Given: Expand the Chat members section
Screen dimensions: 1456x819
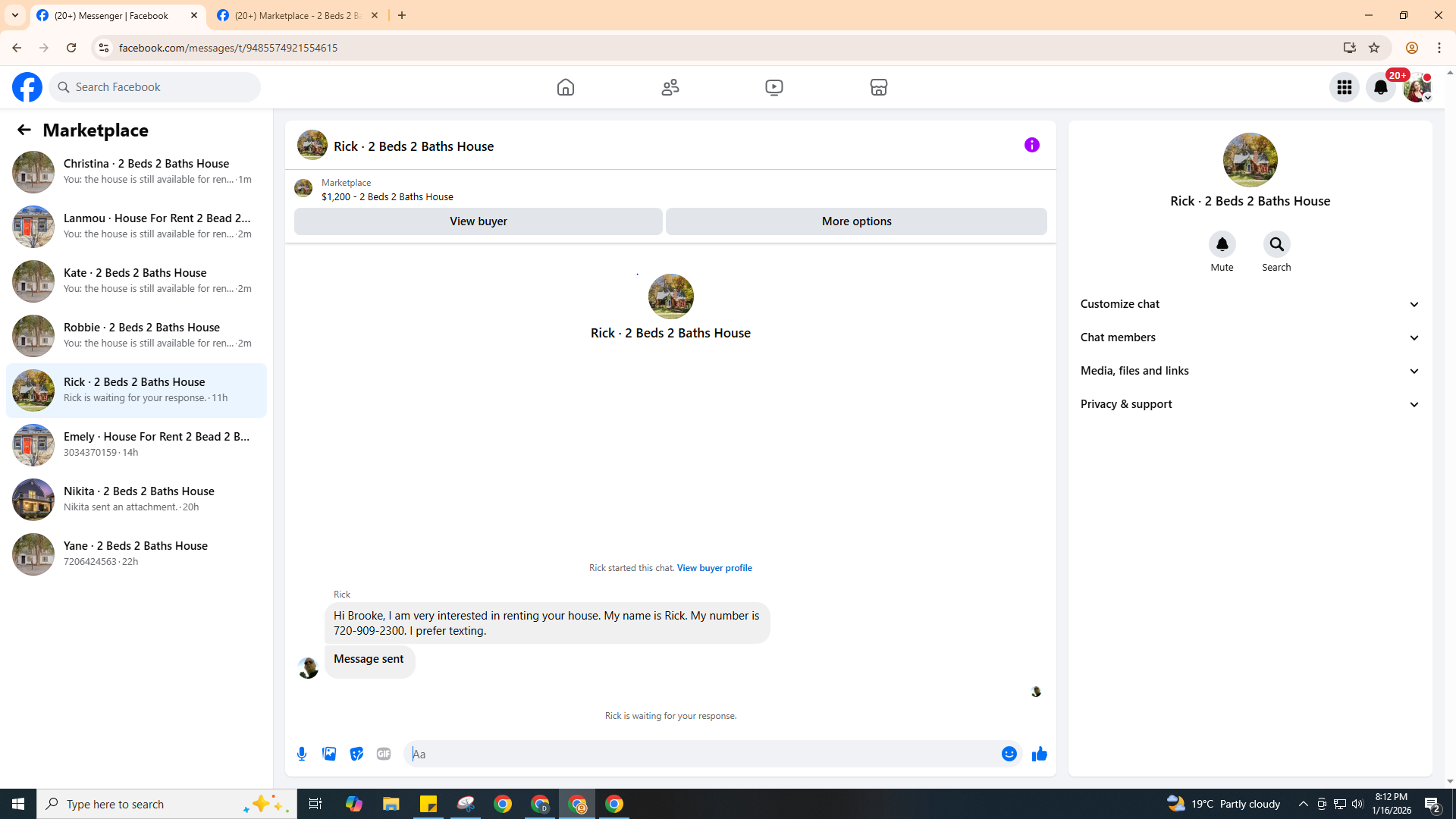Looking at the screenshot, I should (x=1250, y=337).
